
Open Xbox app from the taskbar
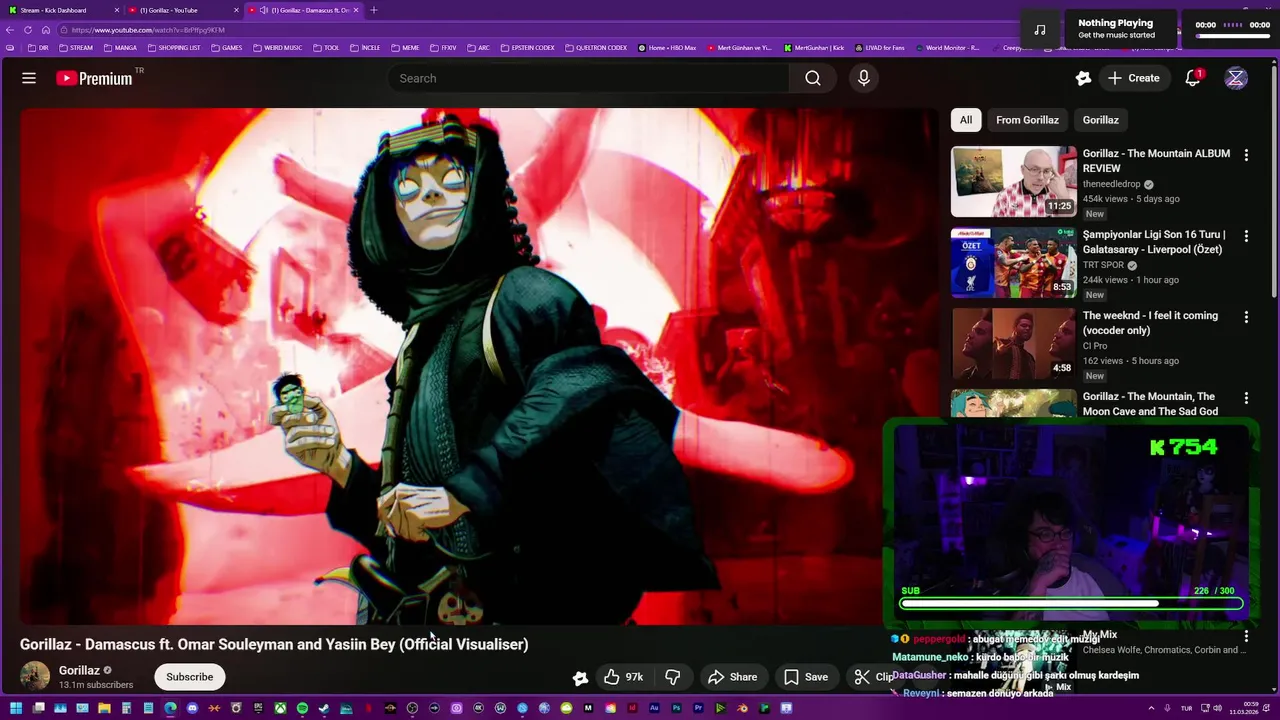[280, 708]
